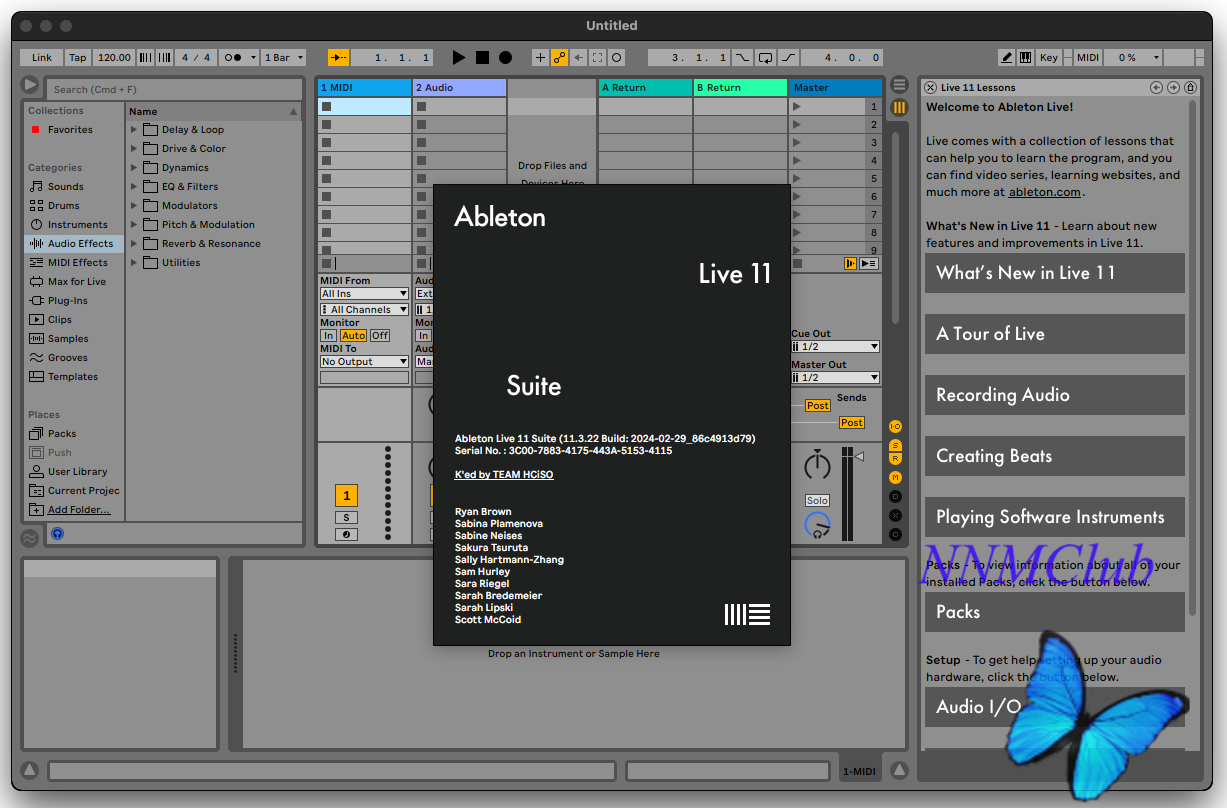The width and height of the screenshot is (1227, 808).
Task: Toggle the track 1 activator button
Action: point(346,496)
